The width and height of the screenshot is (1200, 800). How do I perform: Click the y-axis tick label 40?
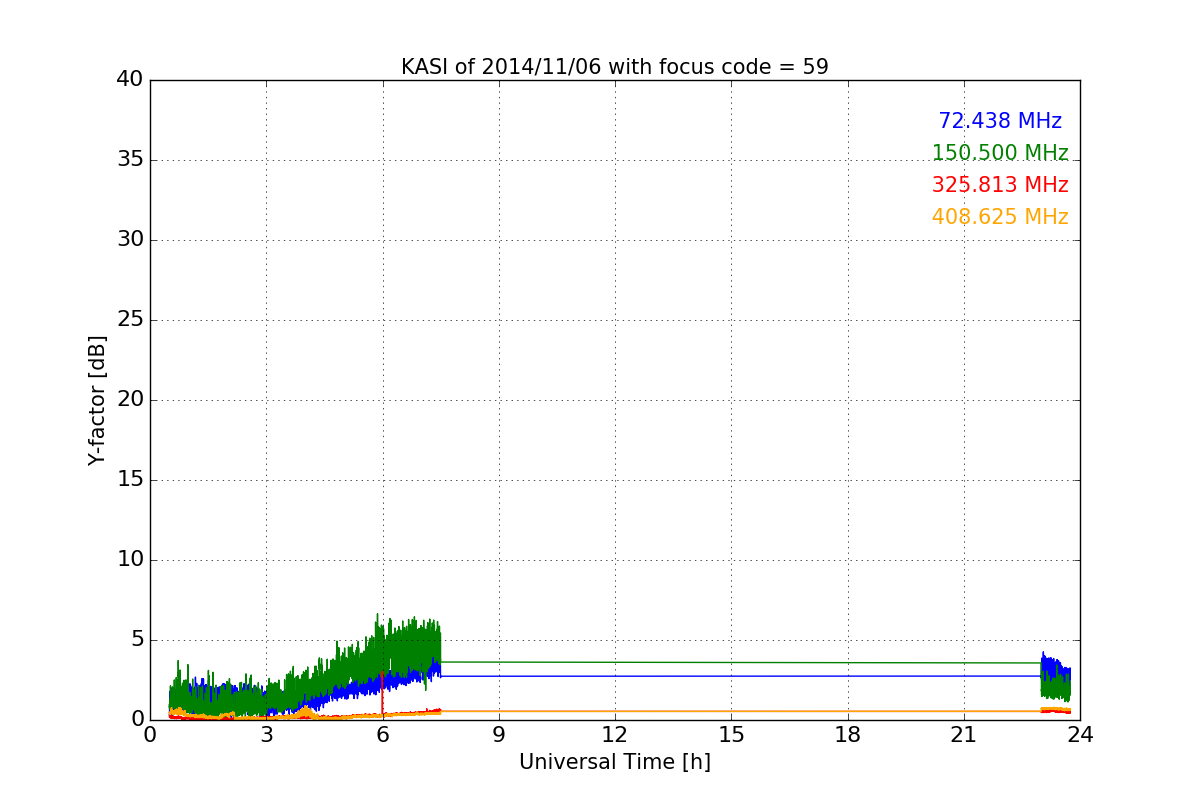(x=130, y=80)
